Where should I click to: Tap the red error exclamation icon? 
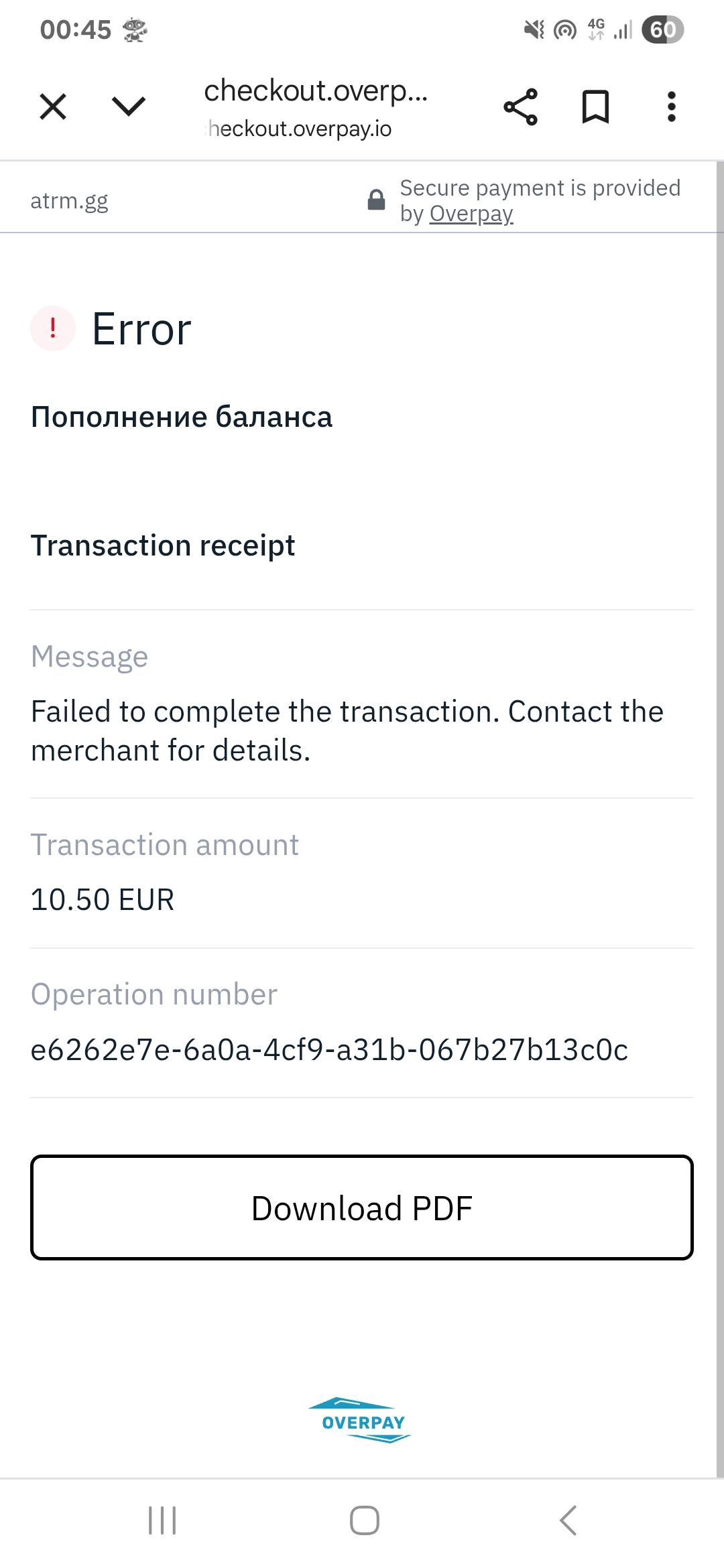[x=53, y=328]
